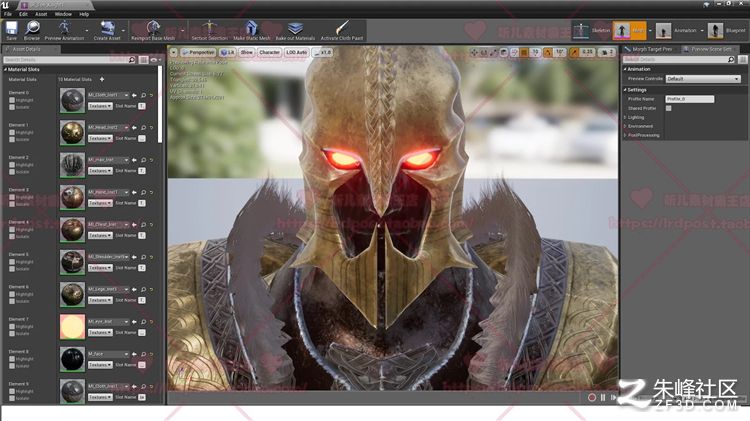750x421 pixels.
Task: Reset Element 2 material to default
Action: pos(152,160)
